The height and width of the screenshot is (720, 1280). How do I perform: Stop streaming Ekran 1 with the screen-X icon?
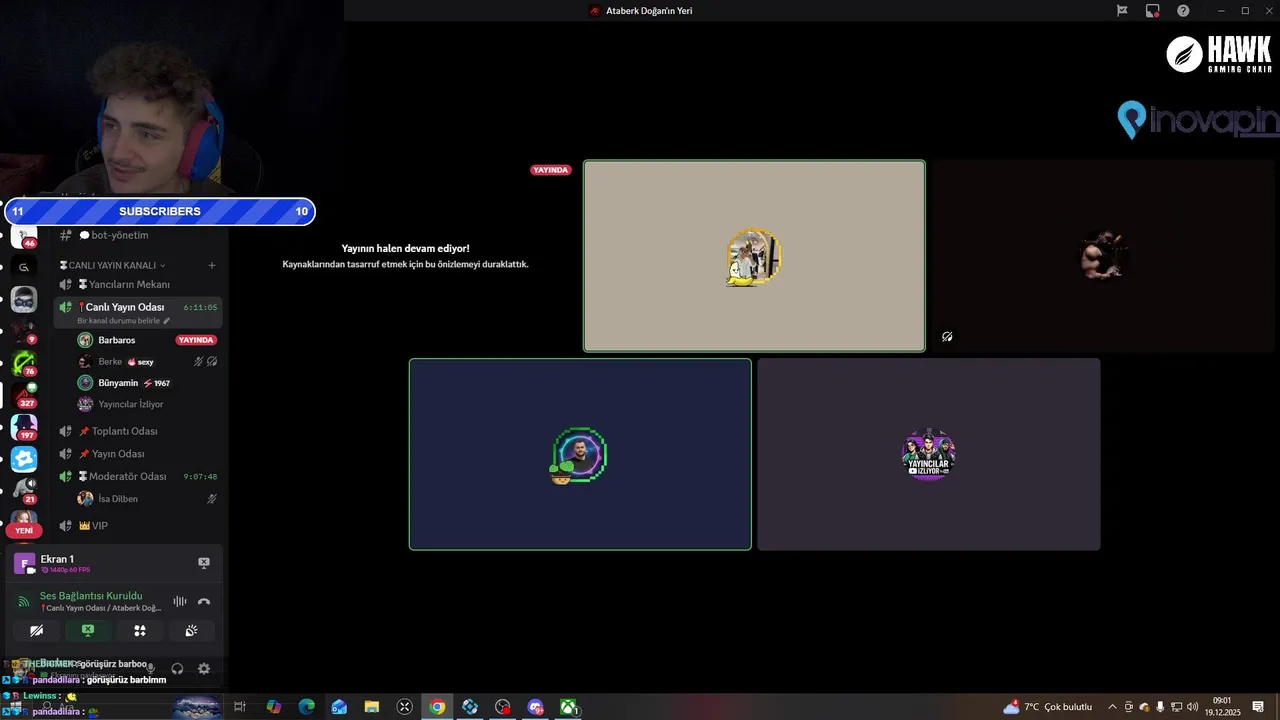click(204, 563)
